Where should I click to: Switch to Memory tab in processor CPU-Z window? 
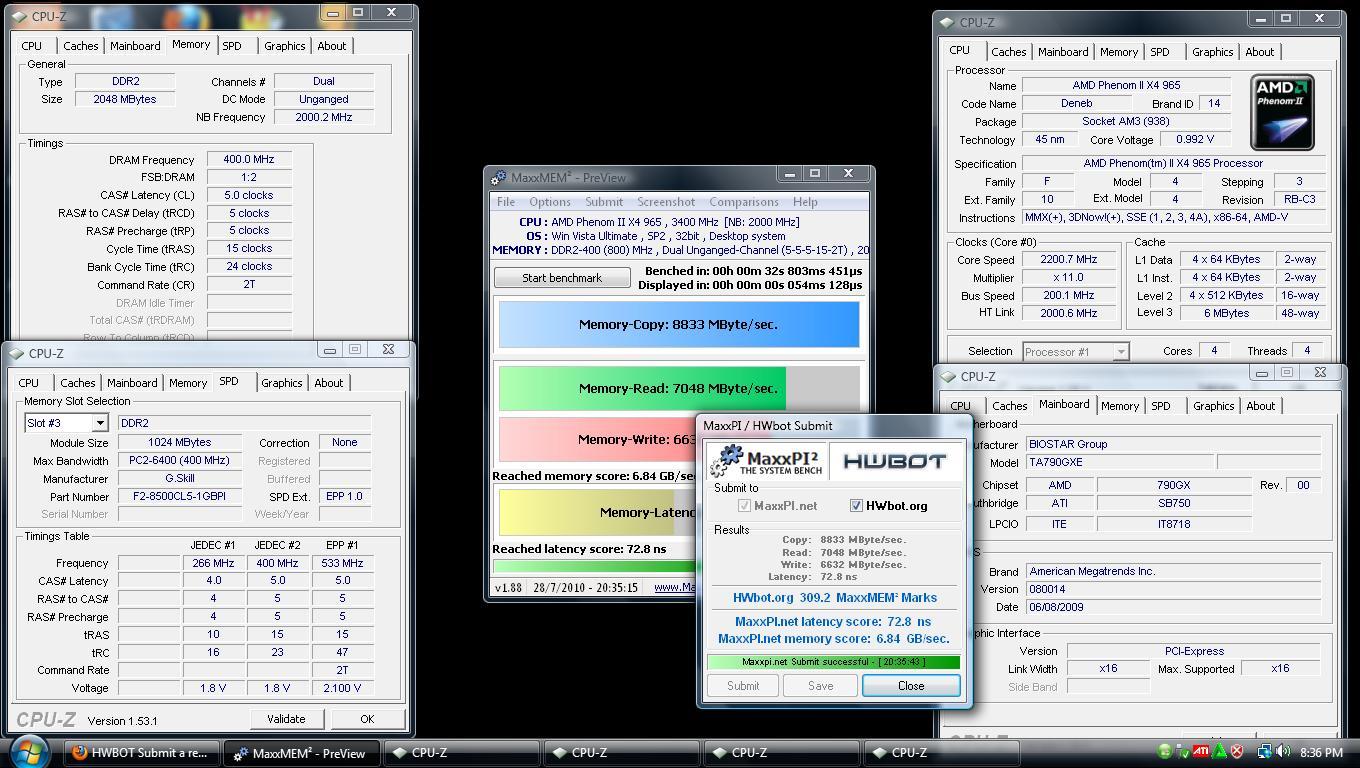coord(1118,52)
